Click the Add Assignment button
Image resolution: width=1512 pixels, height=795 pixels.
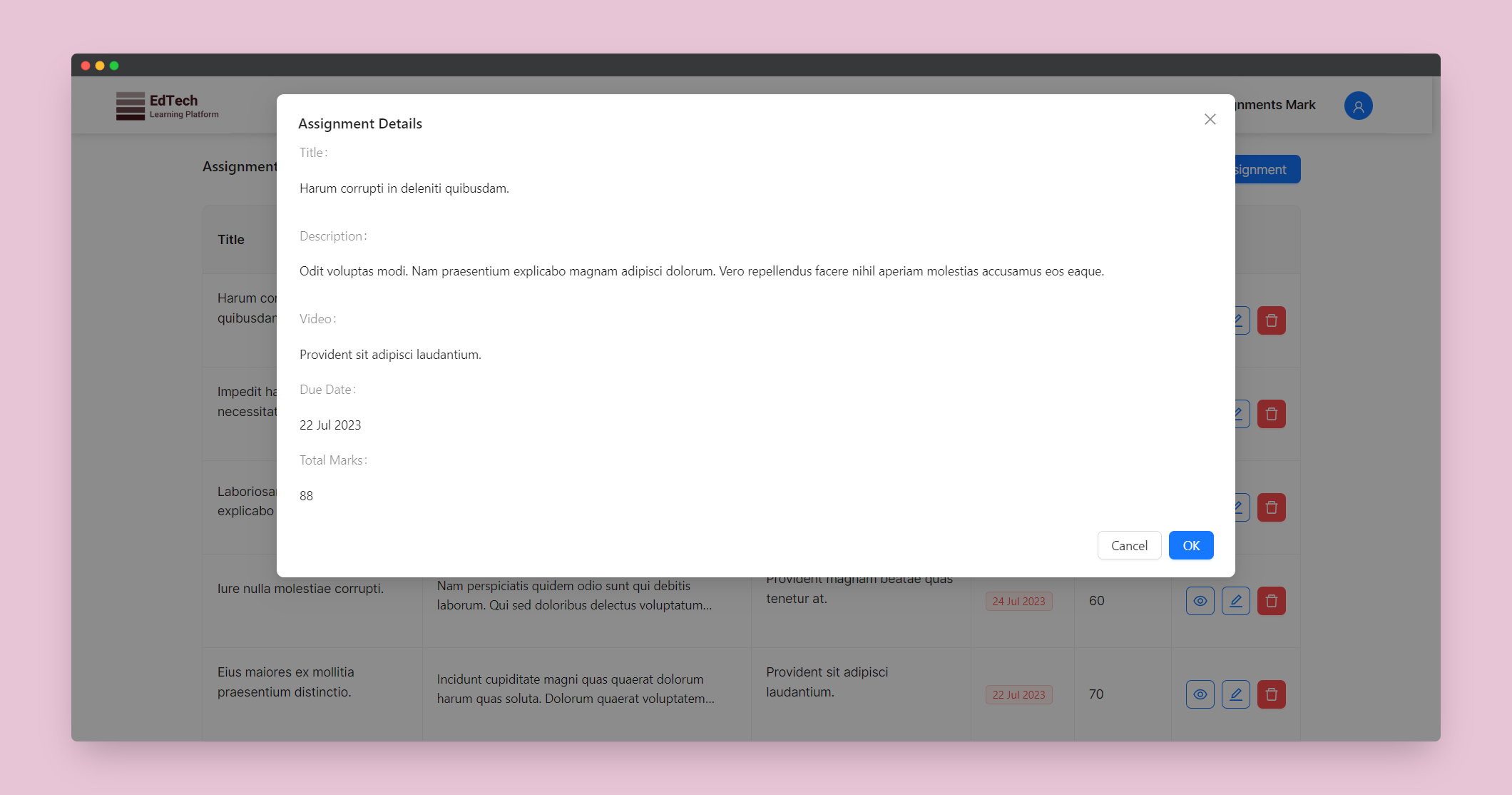click(1267, 169)
